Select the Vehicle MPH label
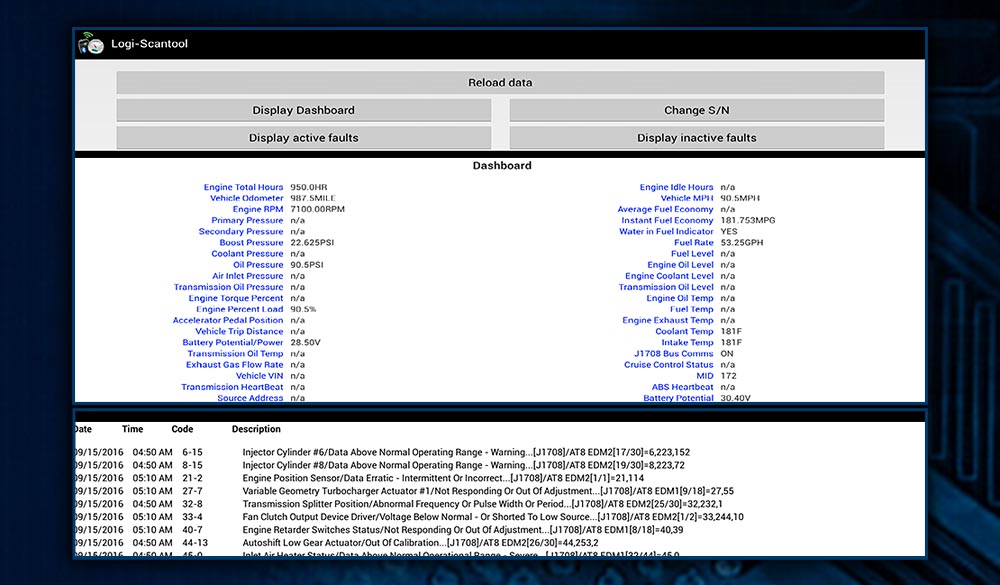The width and height of the screenshot is (1000, 585). click(x=687, y=198)
